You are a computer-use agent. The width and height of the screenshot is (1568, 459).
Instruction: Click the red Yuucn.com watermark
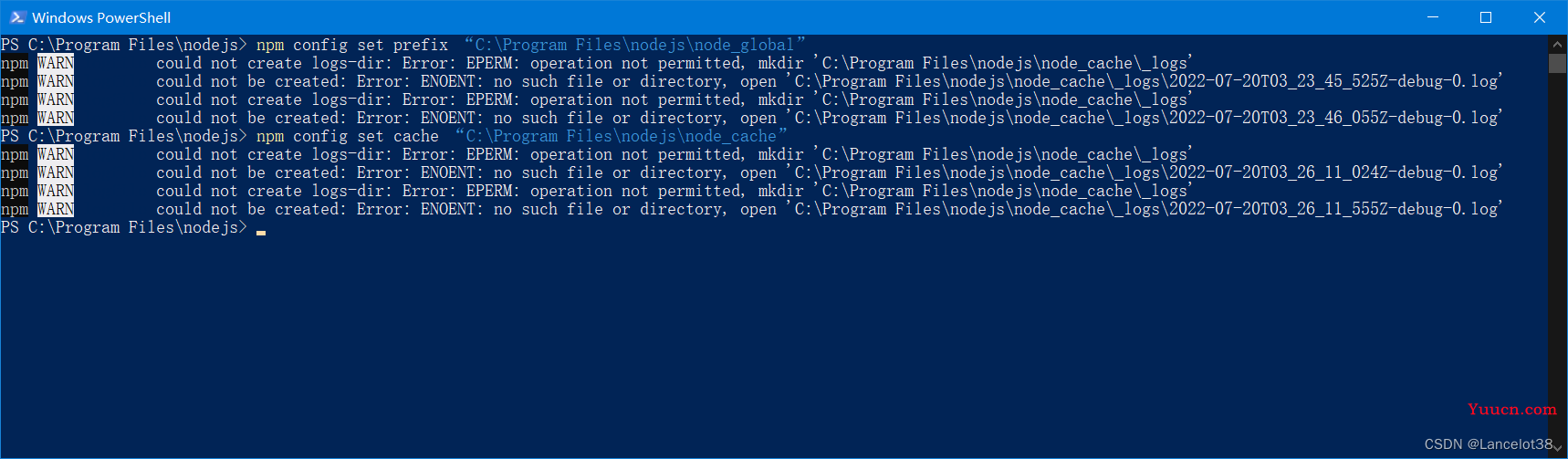click(x=1511, y=409)
